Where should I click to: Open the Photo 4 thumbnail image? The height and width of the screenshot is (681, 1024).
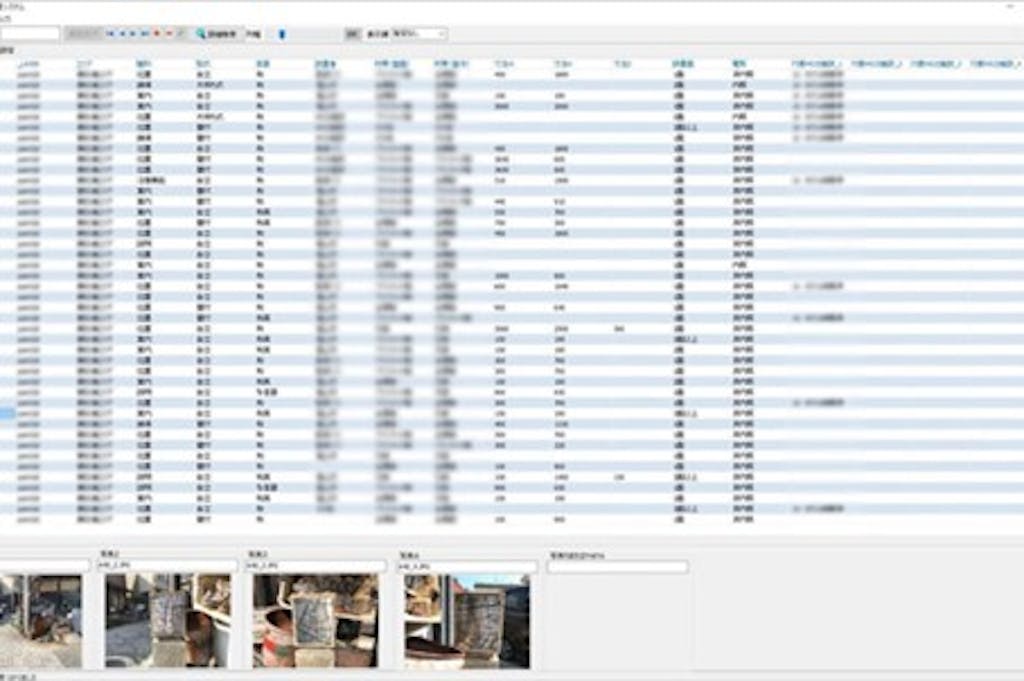(x=466, y=620)
